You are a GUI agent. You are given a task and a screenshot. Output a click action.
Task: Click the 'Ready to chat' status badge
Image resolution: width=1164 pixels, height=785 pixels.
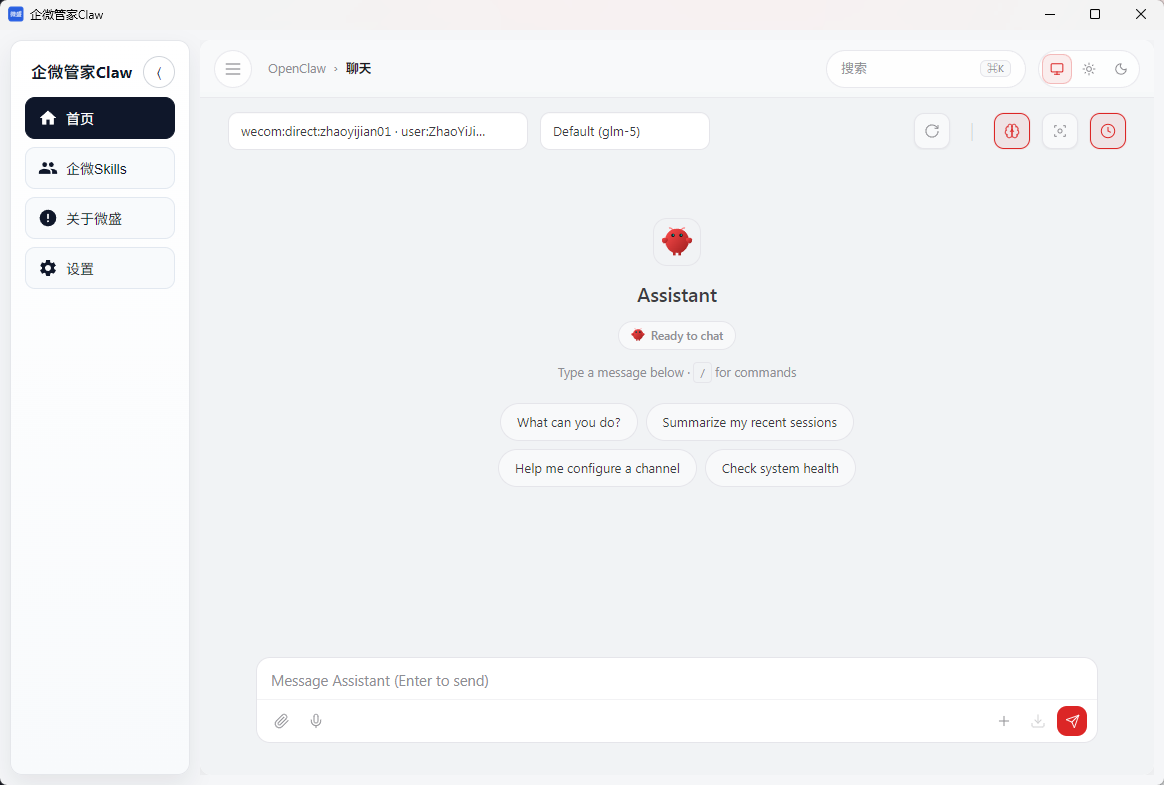pos(677,336)
